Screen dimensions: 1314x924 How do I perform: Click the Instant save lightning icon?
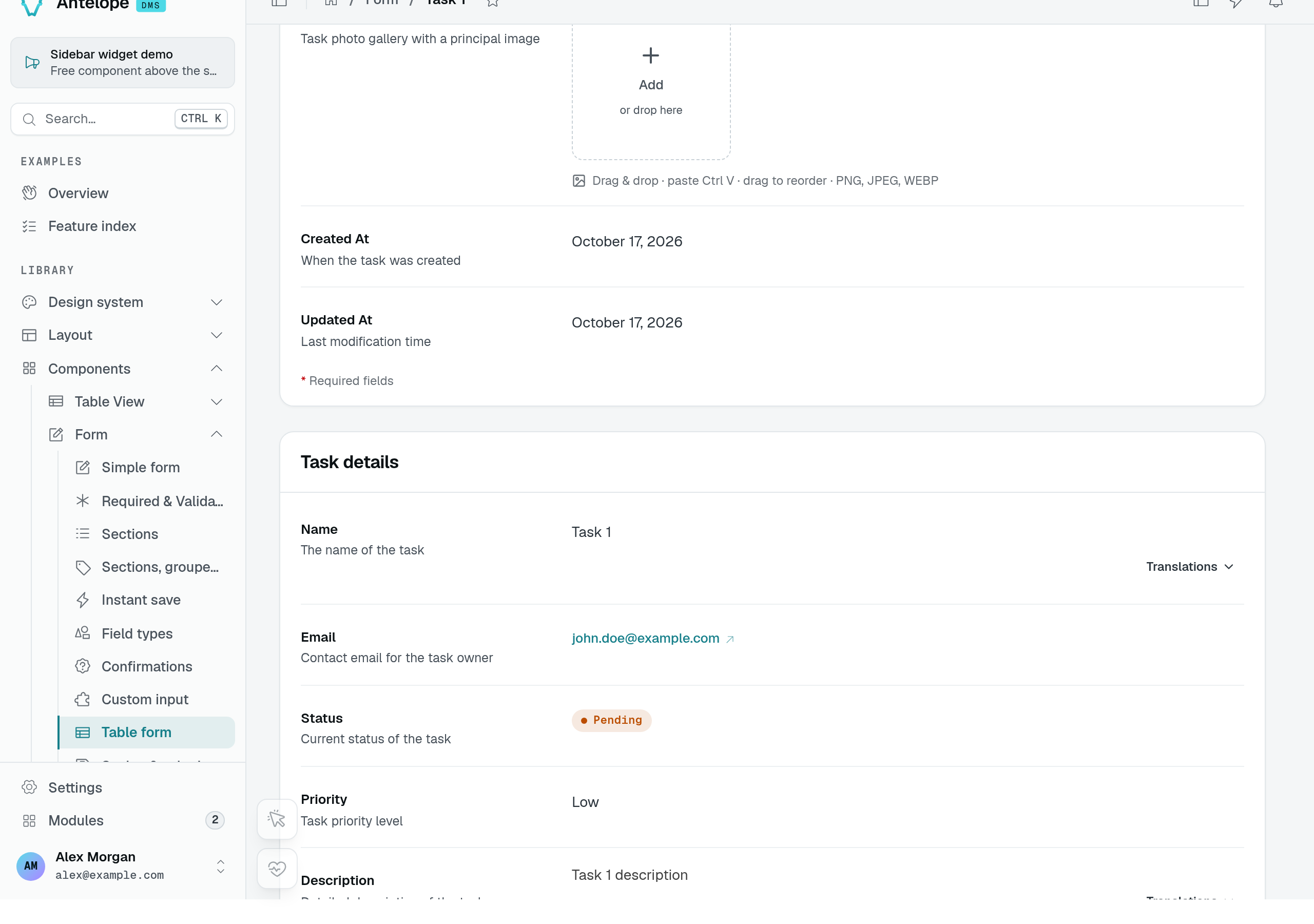coord(83,600)
